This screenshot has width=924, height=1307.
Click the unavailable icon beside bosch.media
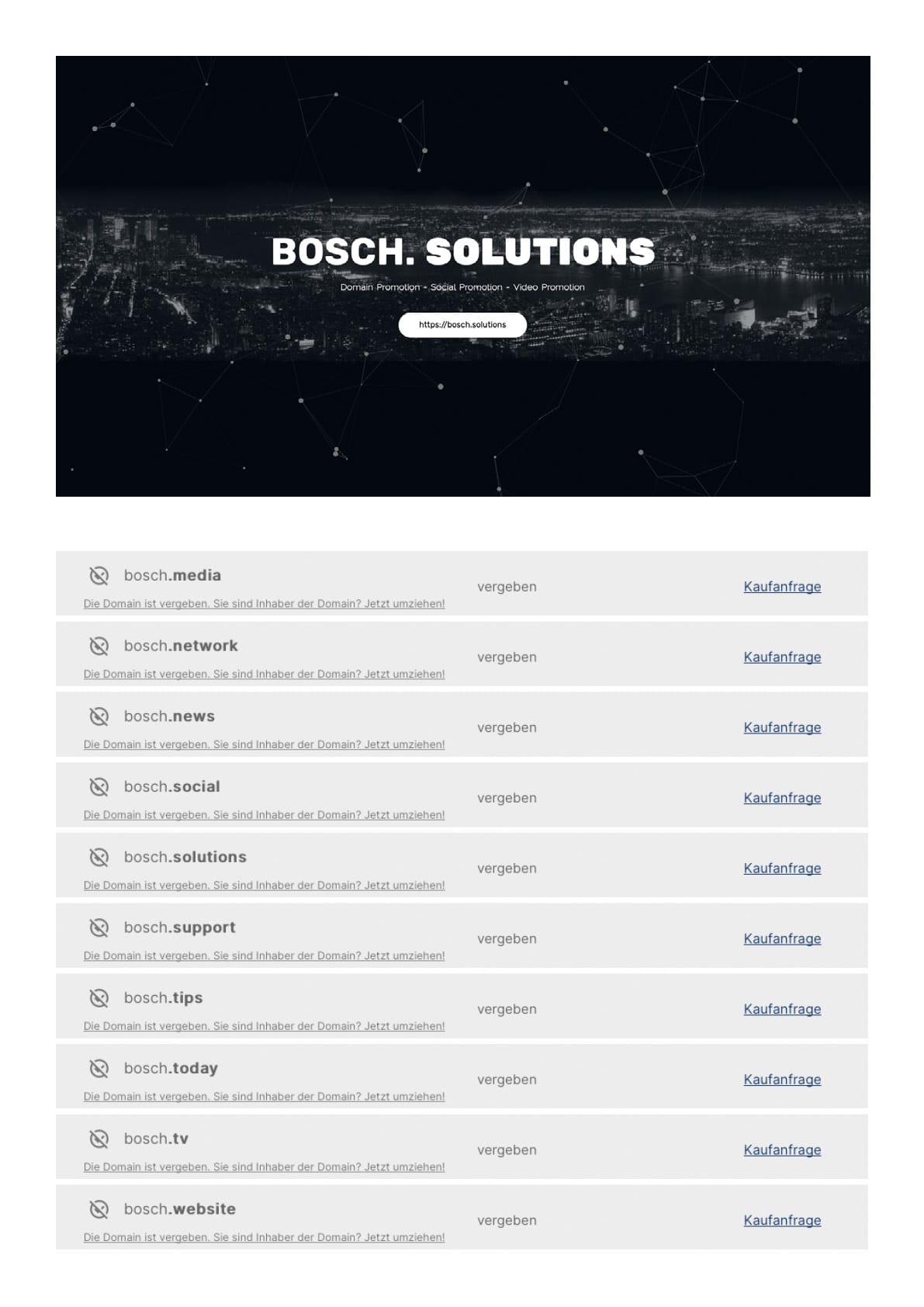tap(99, 575)
